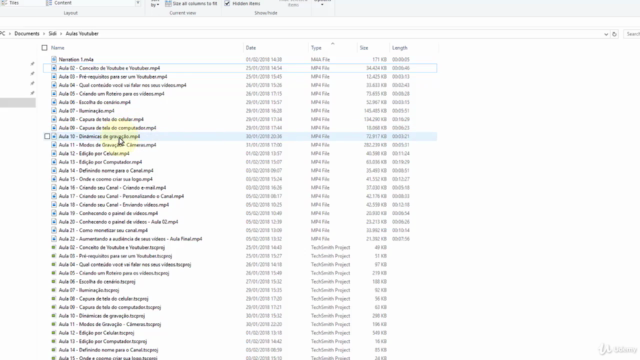Select icon of Aula 09 - Capura de tela do computador.mp4

(54, 128)
